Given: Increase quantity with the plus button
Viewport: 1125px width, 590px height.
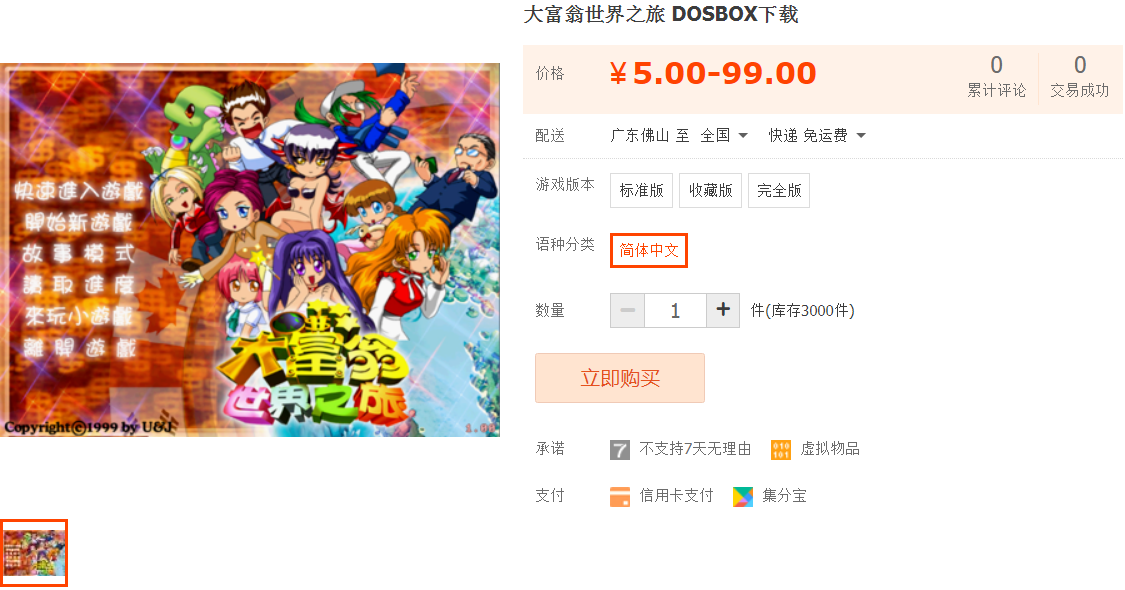Looking at the screenshot, I should [723, 310].
